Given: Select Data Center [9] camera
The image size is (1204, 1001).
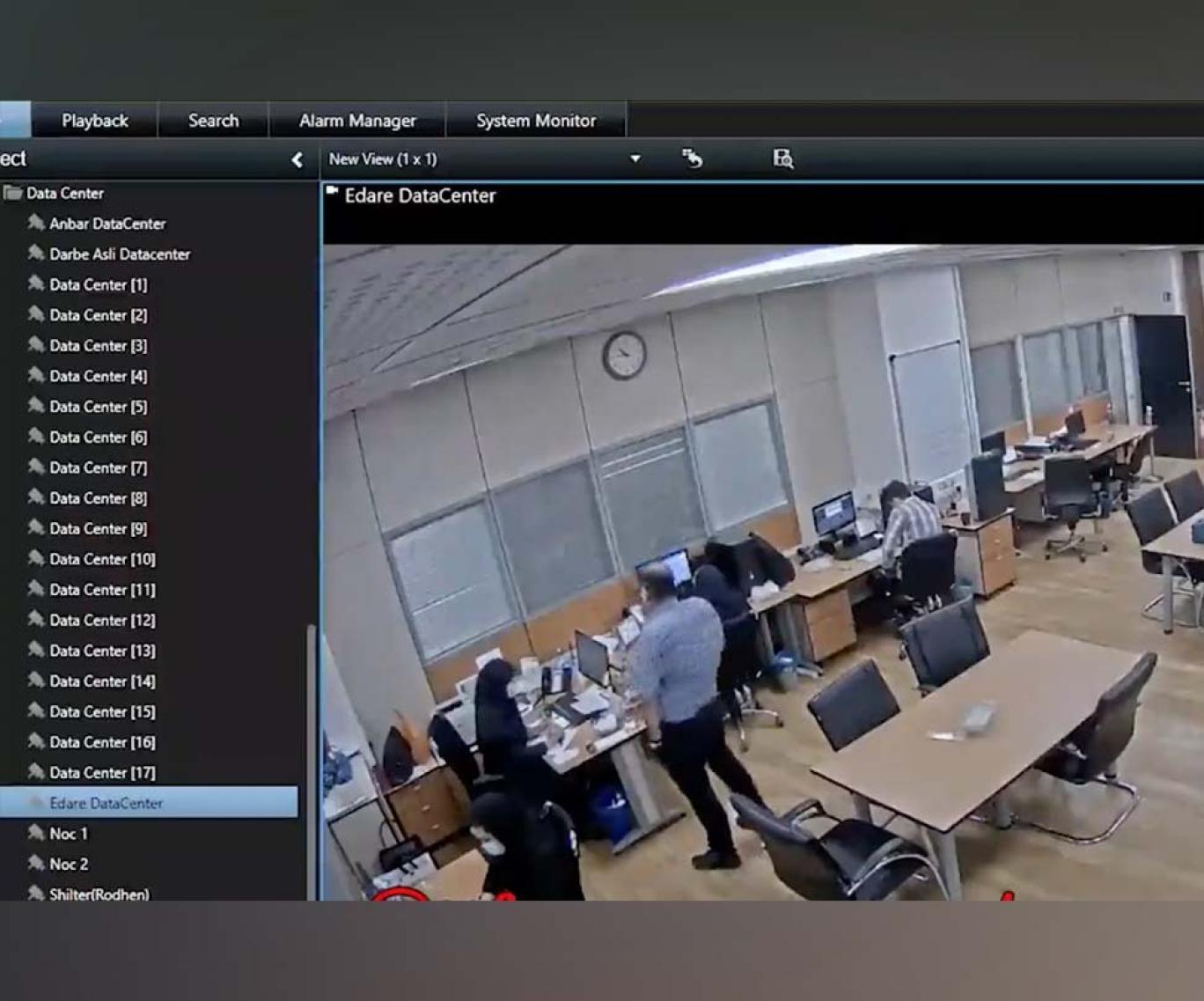Looking at the screenshot, I should coord(98,528).
